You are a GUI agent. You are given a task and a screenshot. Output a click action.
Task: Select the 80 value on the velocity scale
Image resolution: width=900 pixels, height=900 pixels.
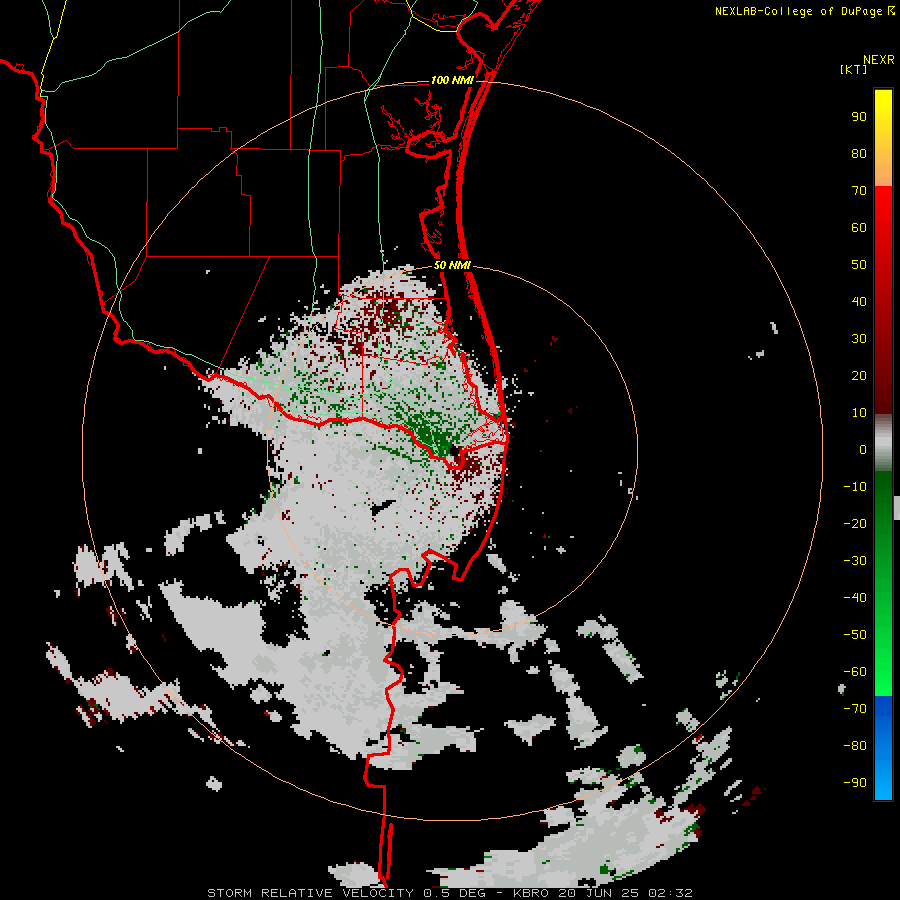[x=859, y=153]
